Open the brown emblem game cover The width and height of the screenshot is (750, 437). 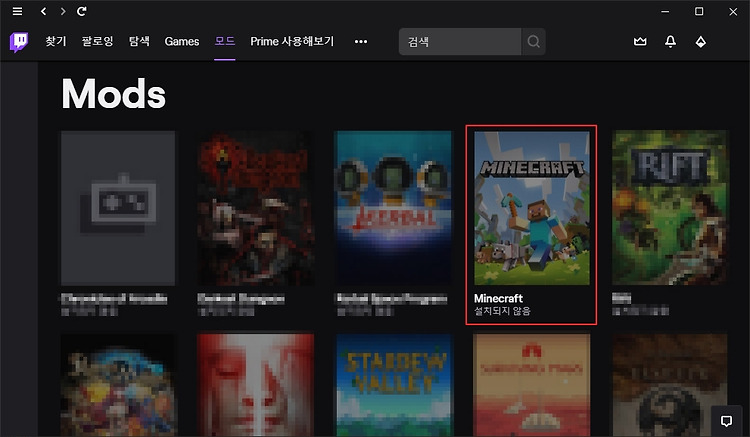(670, 385)
